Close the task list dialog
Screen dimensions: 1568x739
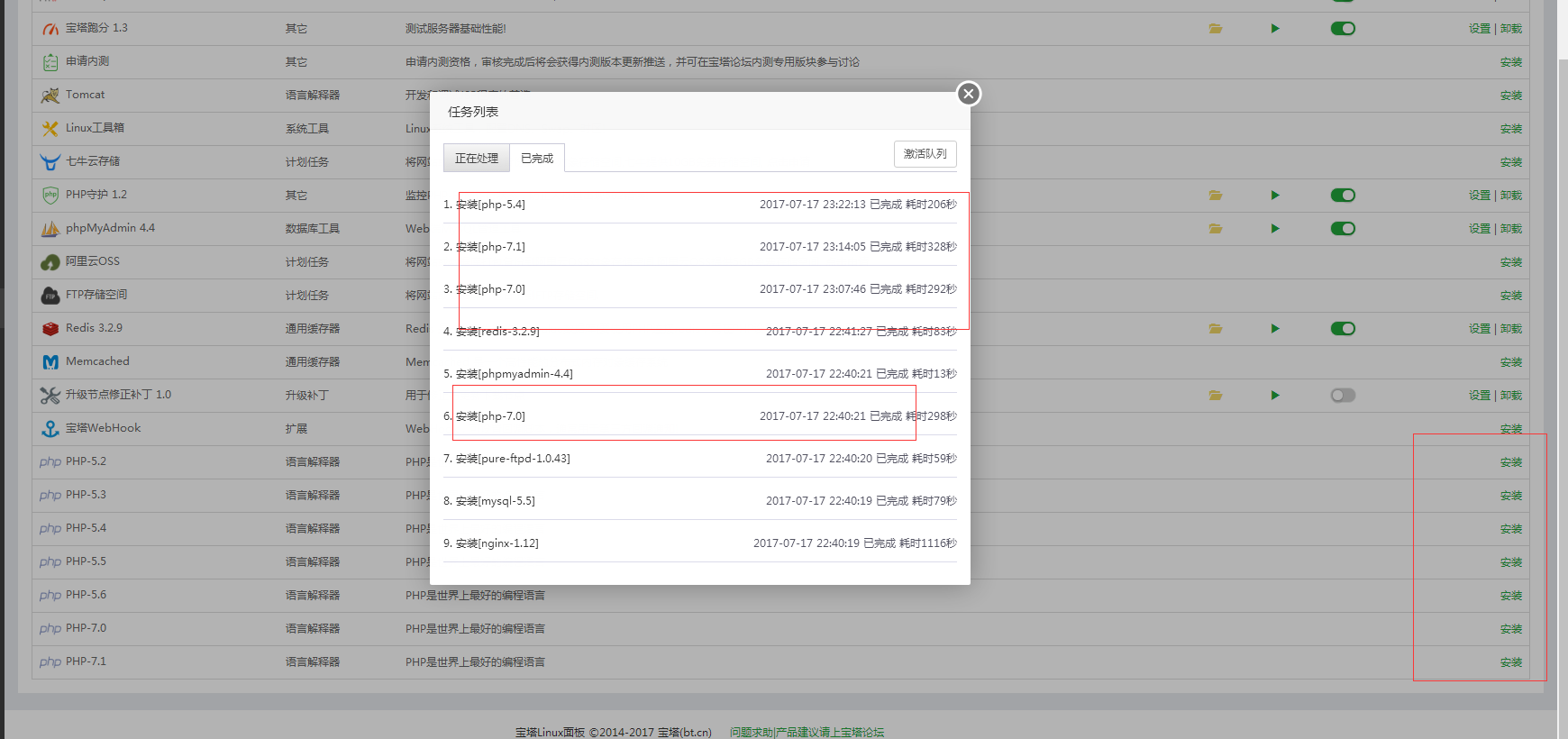pos(969,94)
